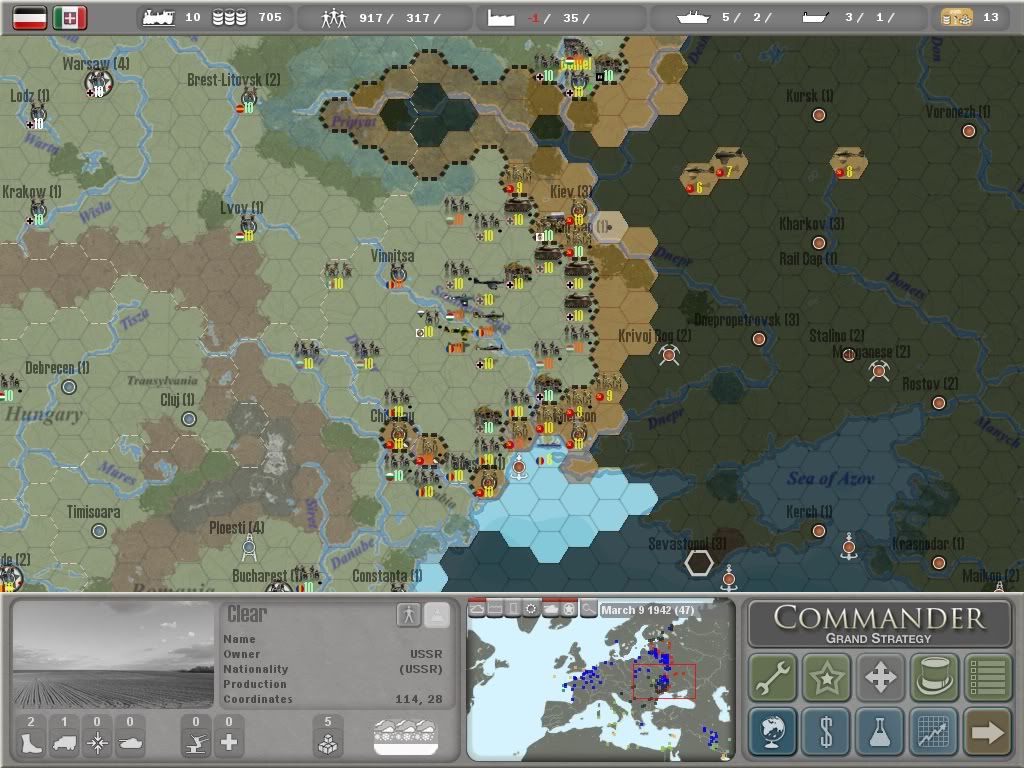Open the top hat diplomacy button

coord(935,677)
